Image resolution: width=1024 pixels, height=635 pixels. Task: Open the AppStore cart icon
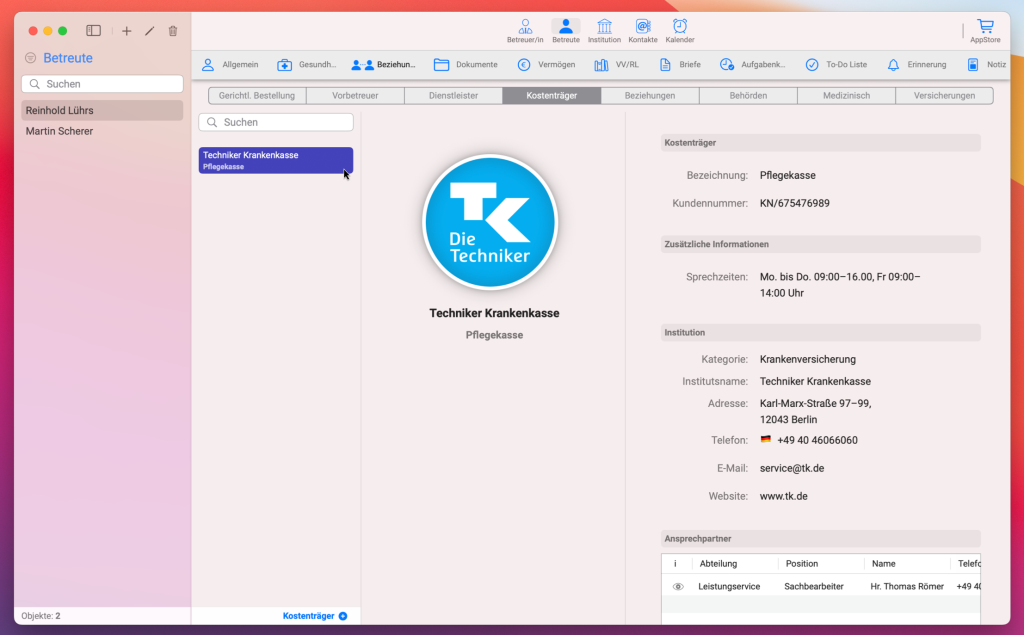(x=985, y=31)
